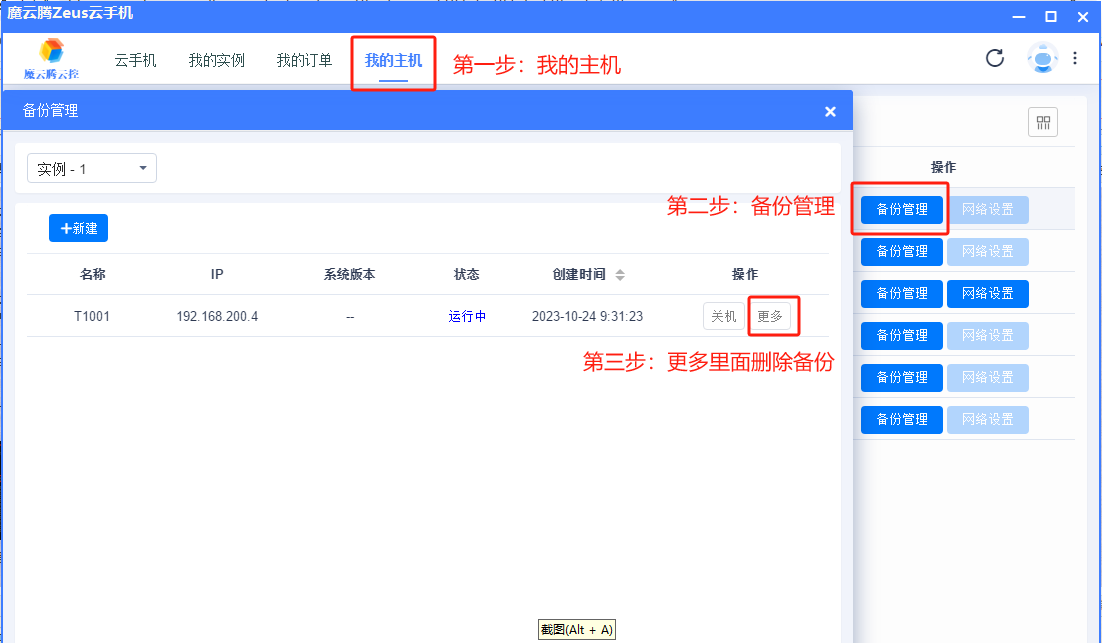
Task: Open the three-dot overflow menu
Action: 1076,58
